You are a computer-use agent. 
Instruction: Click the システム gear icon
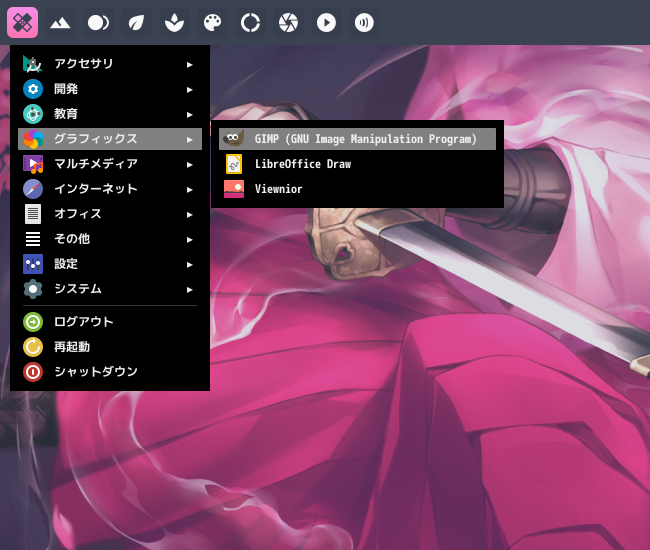[33, 289]
